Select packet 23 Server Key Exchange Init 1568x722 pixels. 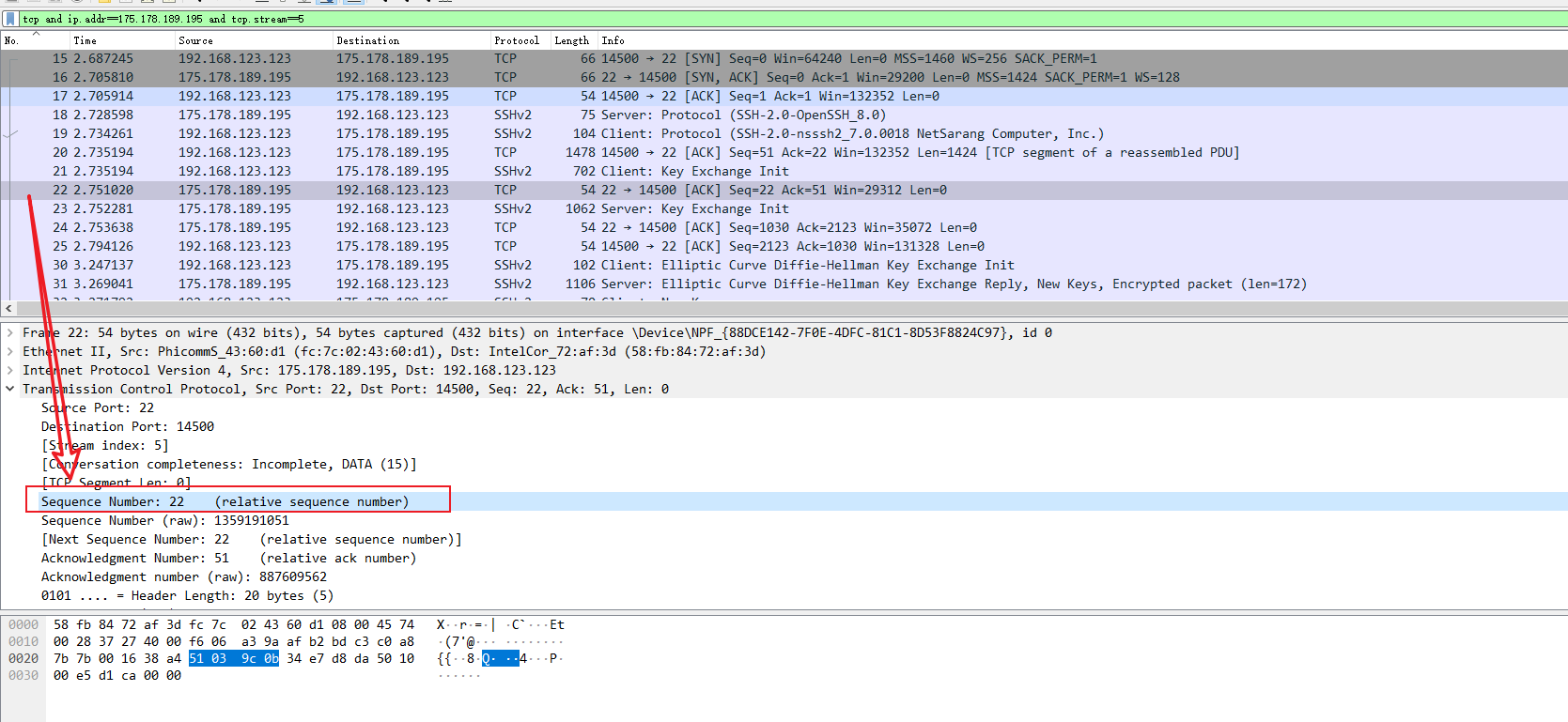tap(784, 208)
